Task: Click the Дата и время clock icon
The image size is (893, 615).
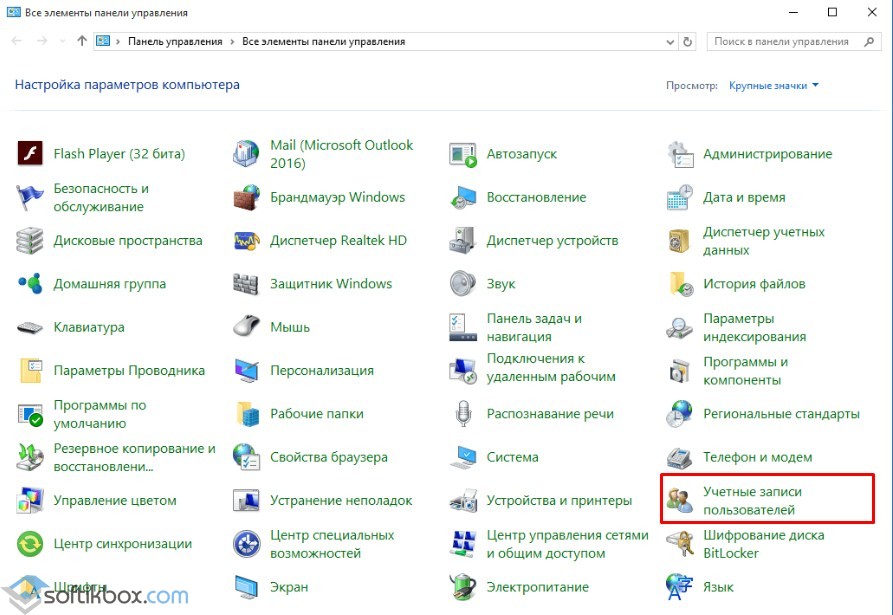Action: [x=680, y=198]
